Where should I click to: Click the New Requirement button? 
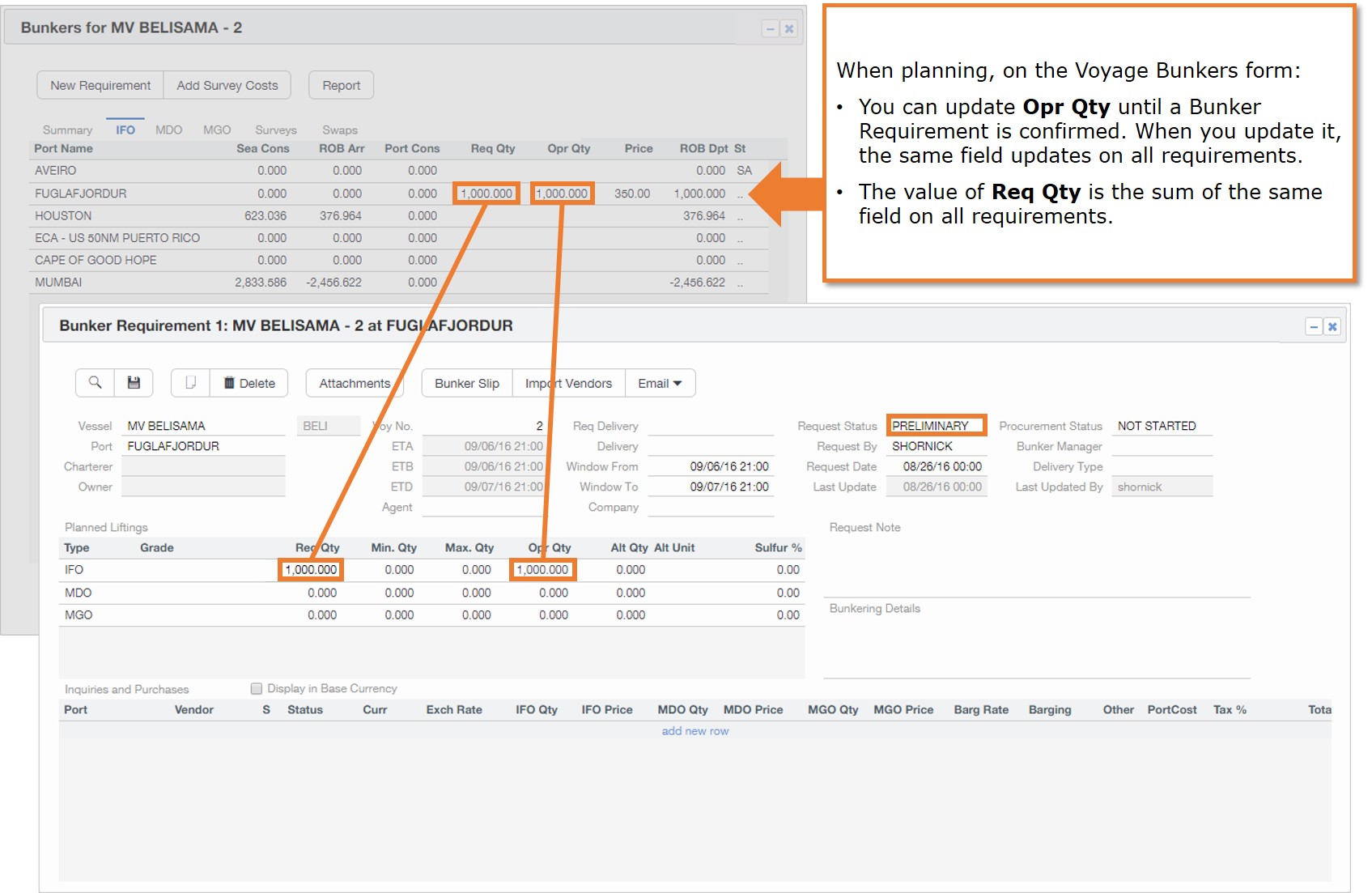(x=100, y=85)
